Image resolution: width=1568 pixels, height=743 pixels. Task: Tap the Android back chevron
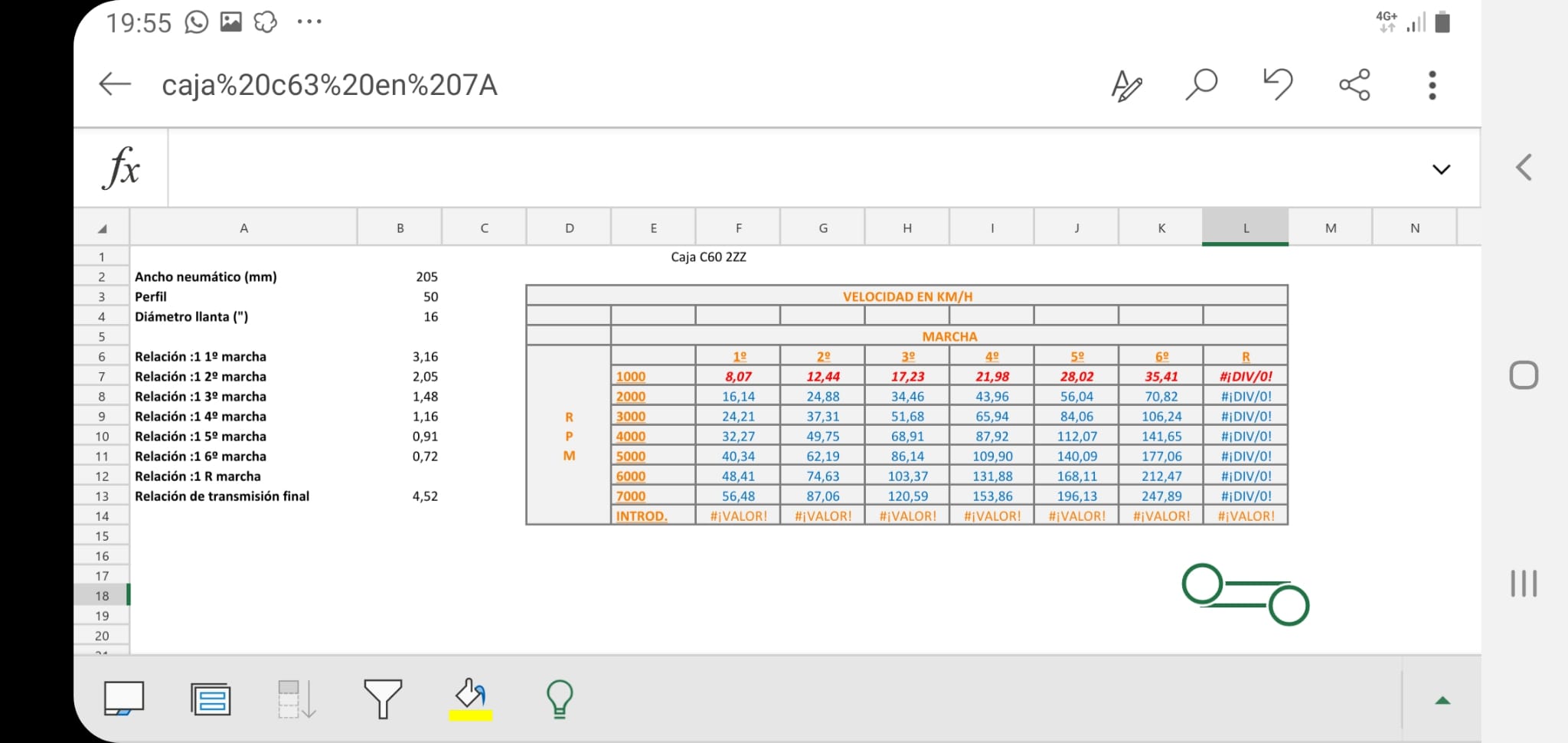[1524, 167]
